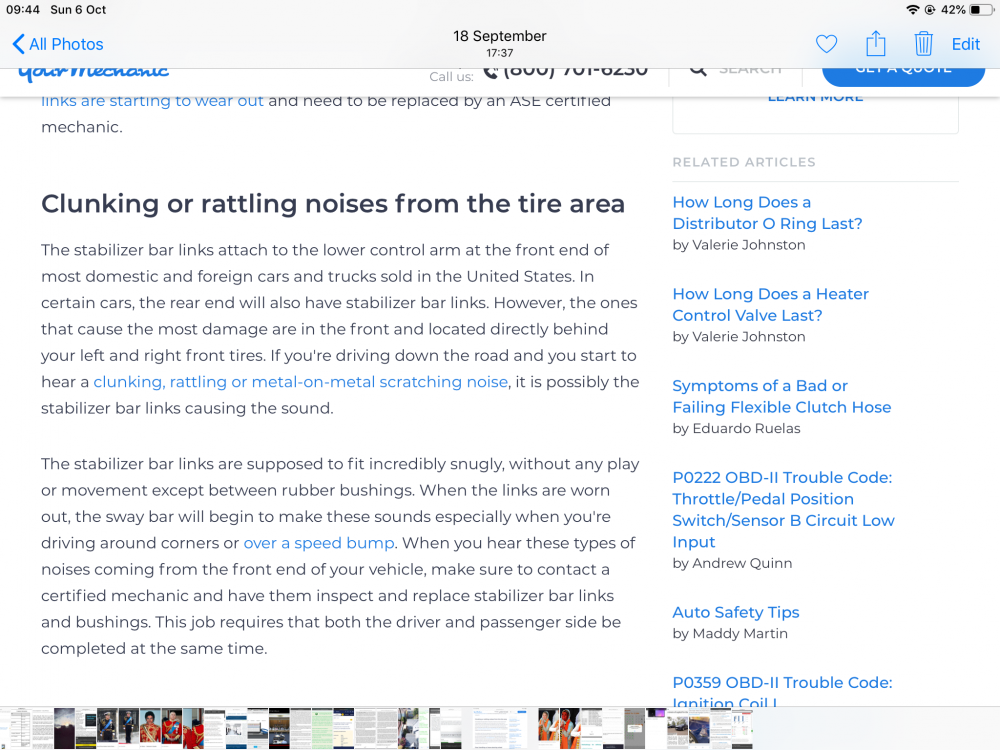The width and height of the screenshot is (1000, 750).
Task: Open 'How Long Does a Heater Control Valve Last?'
Action: [770, 305]
